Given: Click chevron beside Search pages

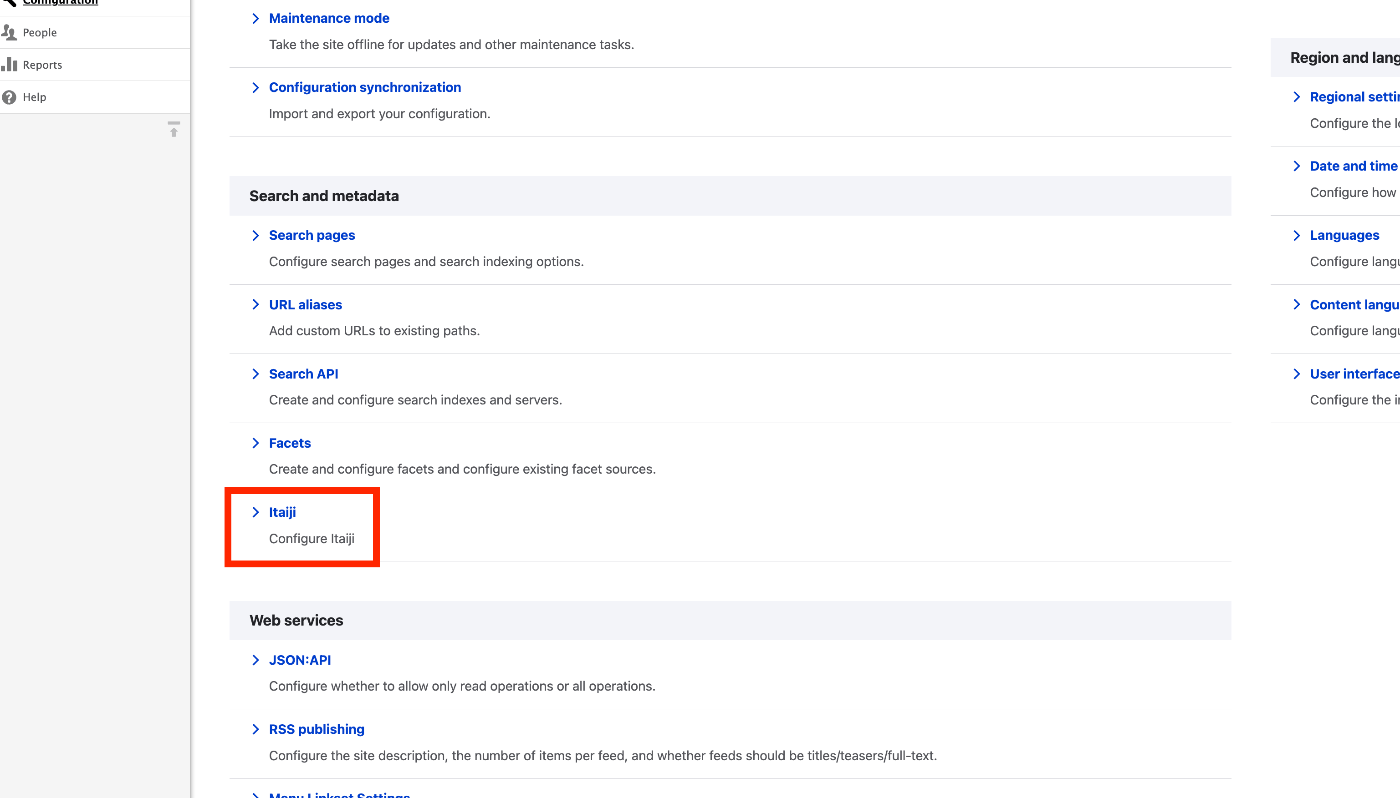Looking at the screenshot, I should click(256, 235).
